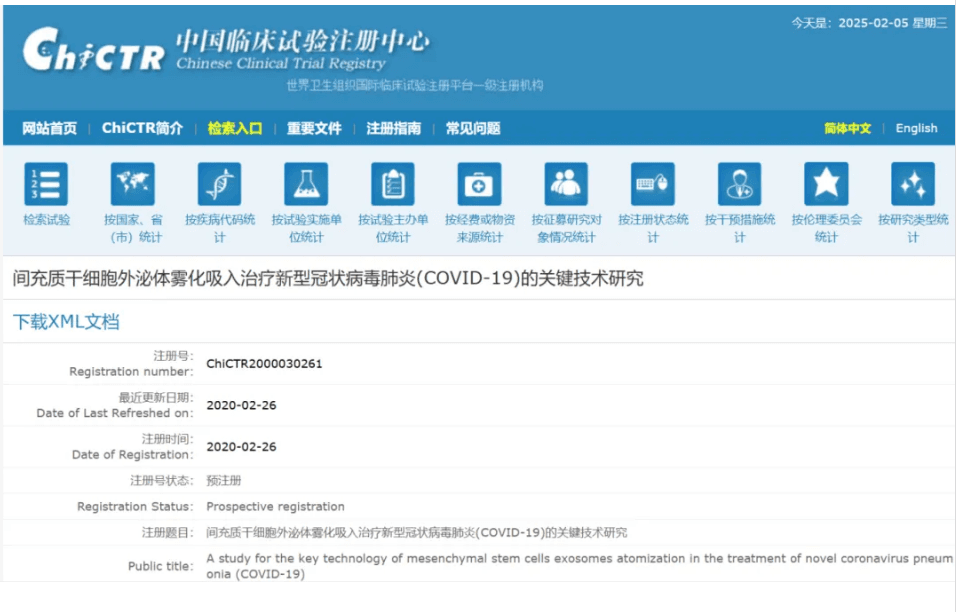Click the ChiCTR logo in header

[x=93, y=50]
